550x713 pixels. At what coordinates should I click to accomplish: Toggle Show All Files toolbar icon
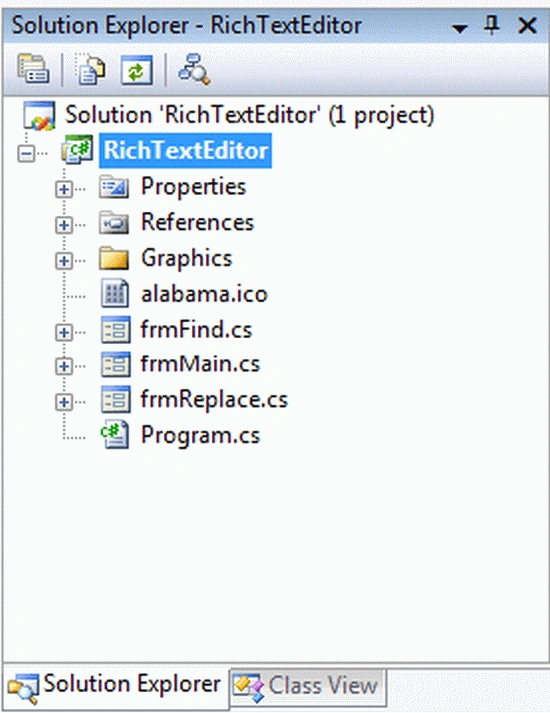click(x=90, y=70)
